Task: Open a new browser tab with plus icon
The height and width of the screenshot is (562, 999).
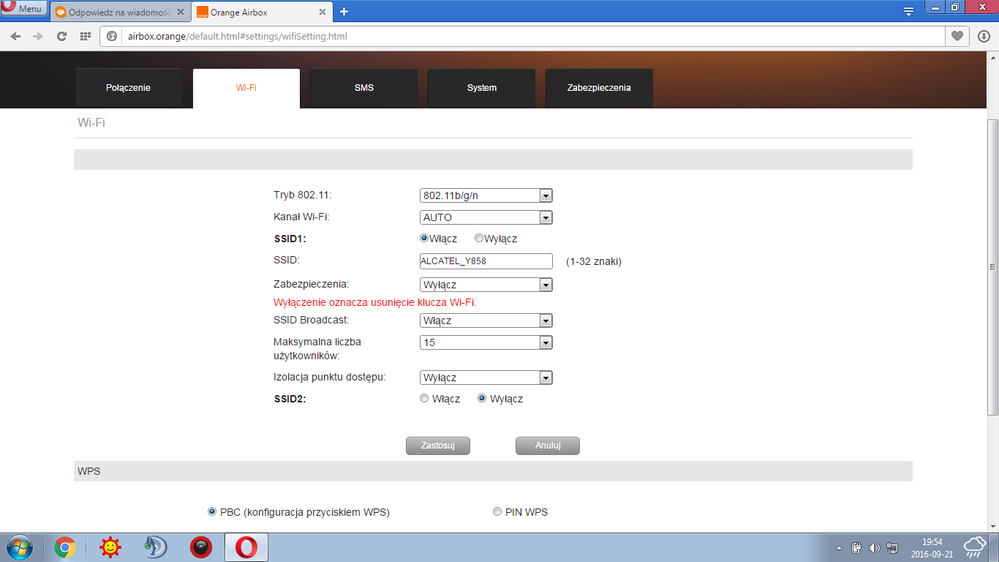Action: 344,12
